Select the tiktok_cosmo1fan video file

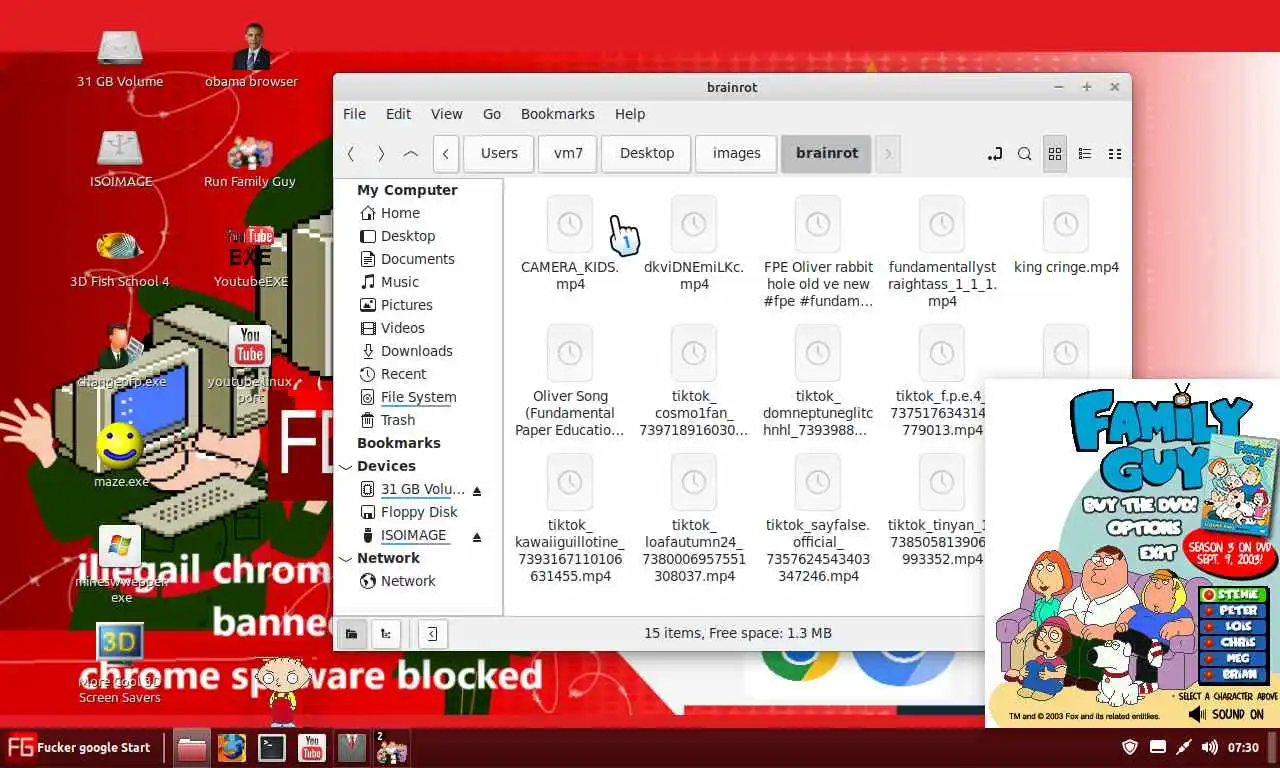[x=694, y=354]
